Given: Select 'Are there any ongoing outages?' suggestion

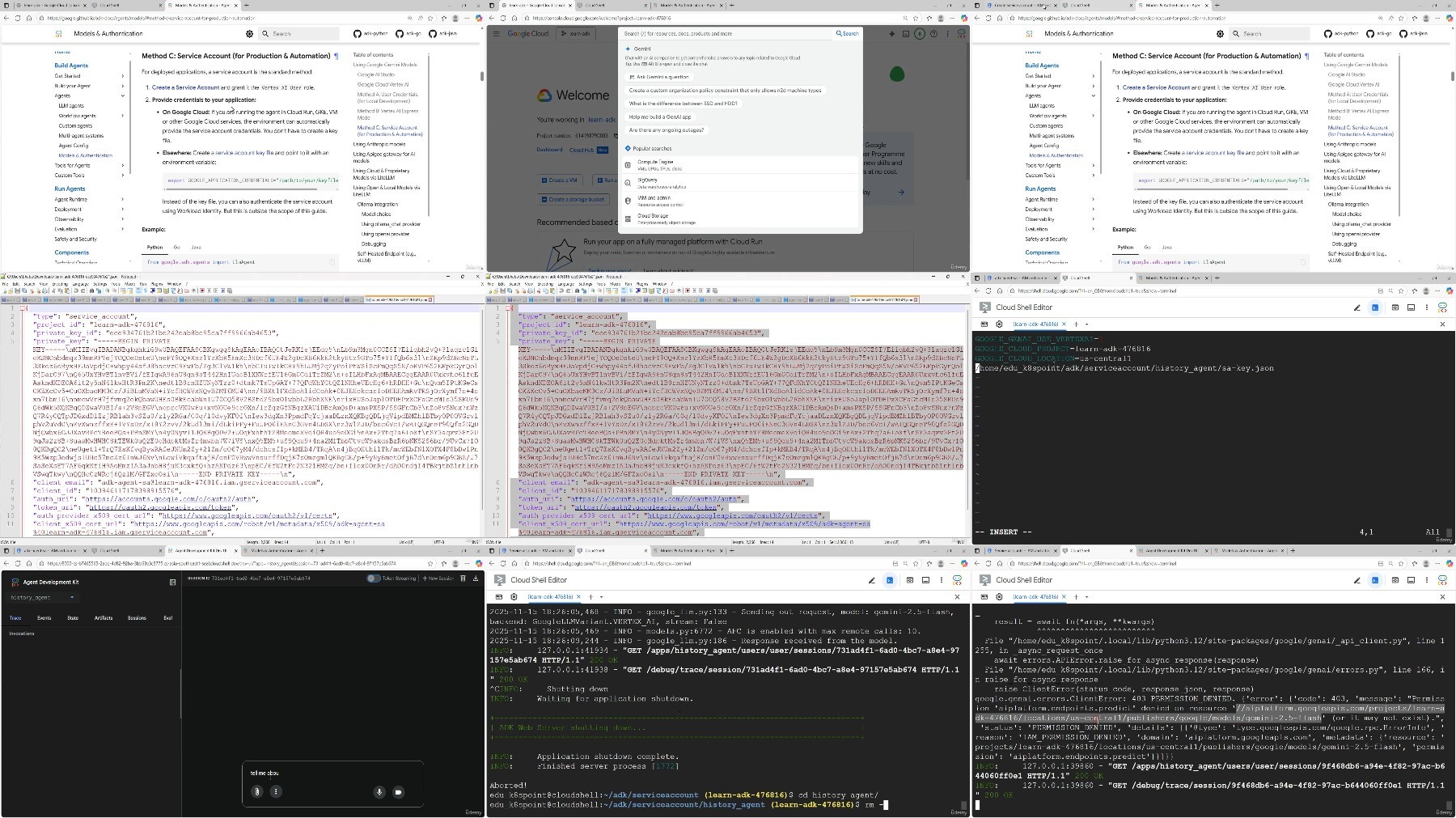Looking at the screenshot, I should [x=667, y=129].
